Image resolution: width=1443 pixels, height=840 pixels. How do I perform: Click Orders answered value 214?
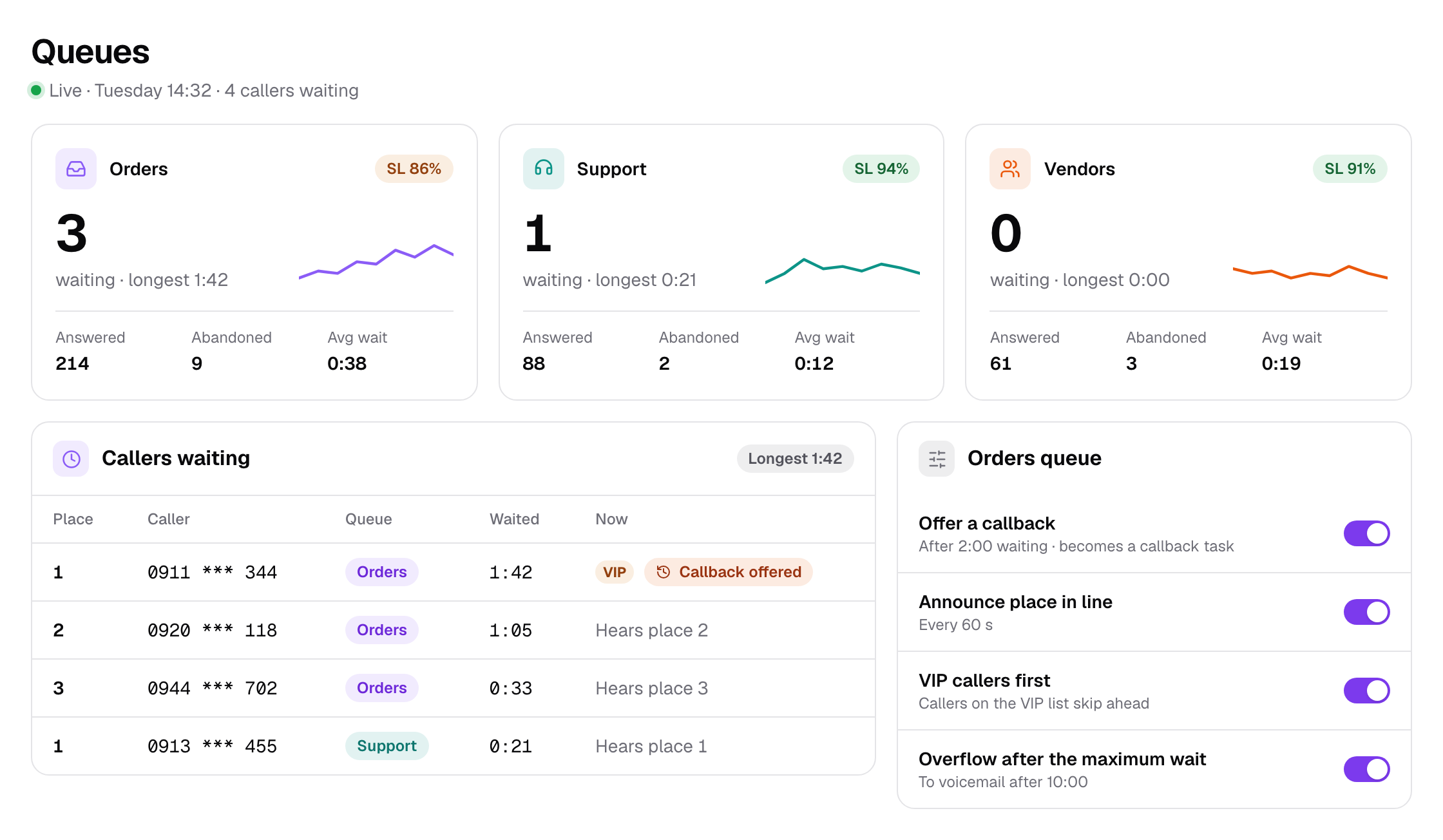(x=72, y=364)
